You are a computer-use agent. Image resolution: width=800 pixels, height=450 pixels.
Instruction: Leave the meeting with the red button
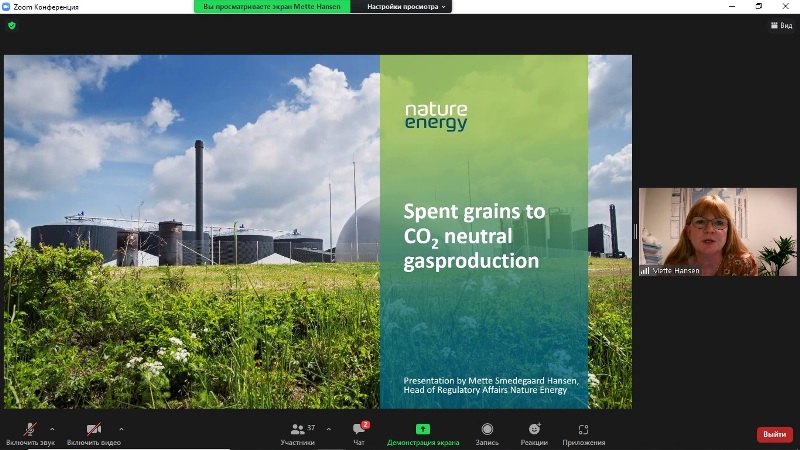774,434
